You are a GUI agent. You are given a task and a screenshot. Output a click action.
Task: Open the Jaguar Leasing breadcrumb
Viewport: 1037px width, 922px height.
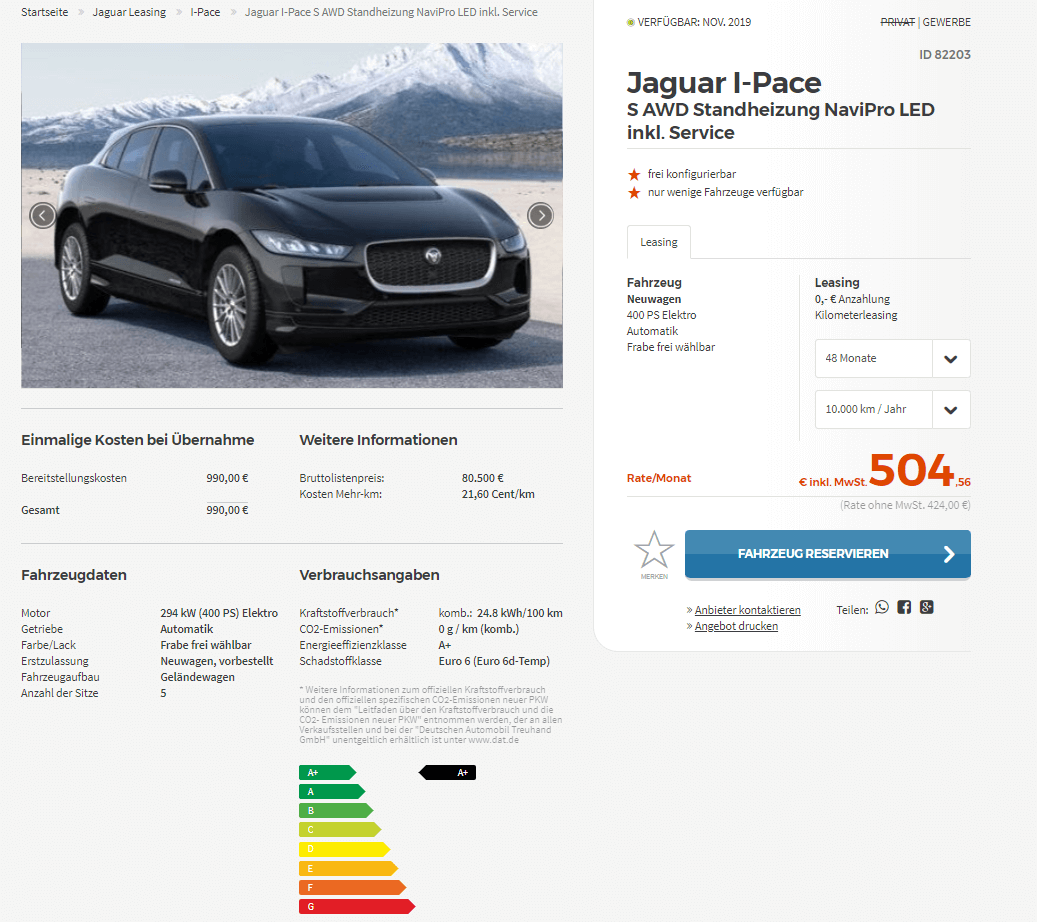(129, 12)
